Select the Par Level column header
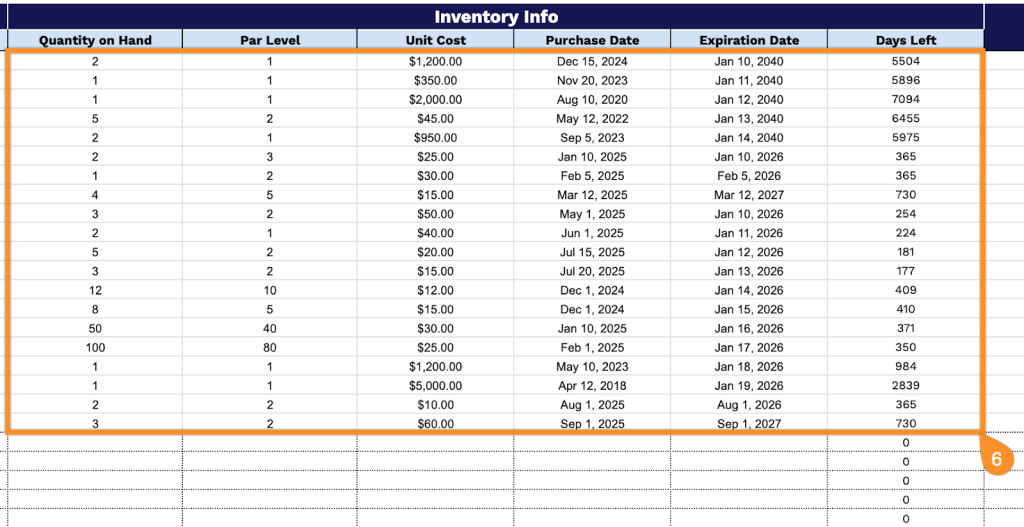 coord(270,40)
